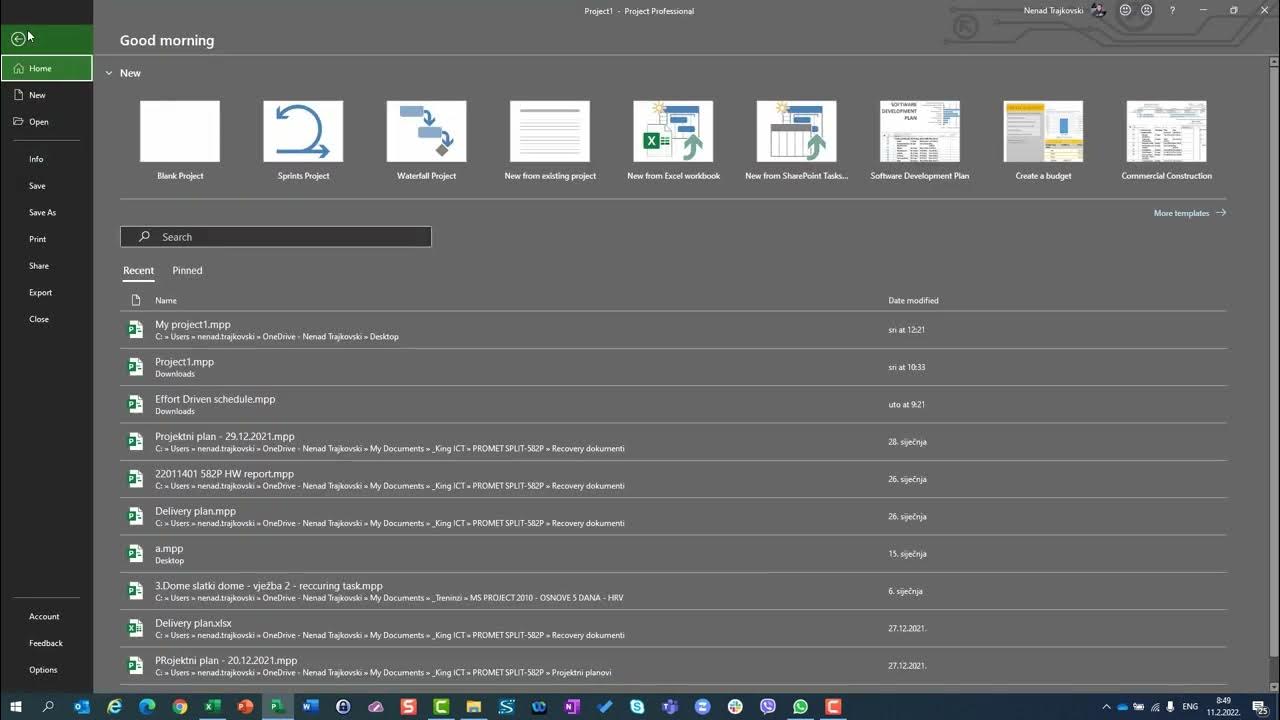1280x720 pixels.
Task: Open the Share option in the sidebar
Action: pos(46,266)
